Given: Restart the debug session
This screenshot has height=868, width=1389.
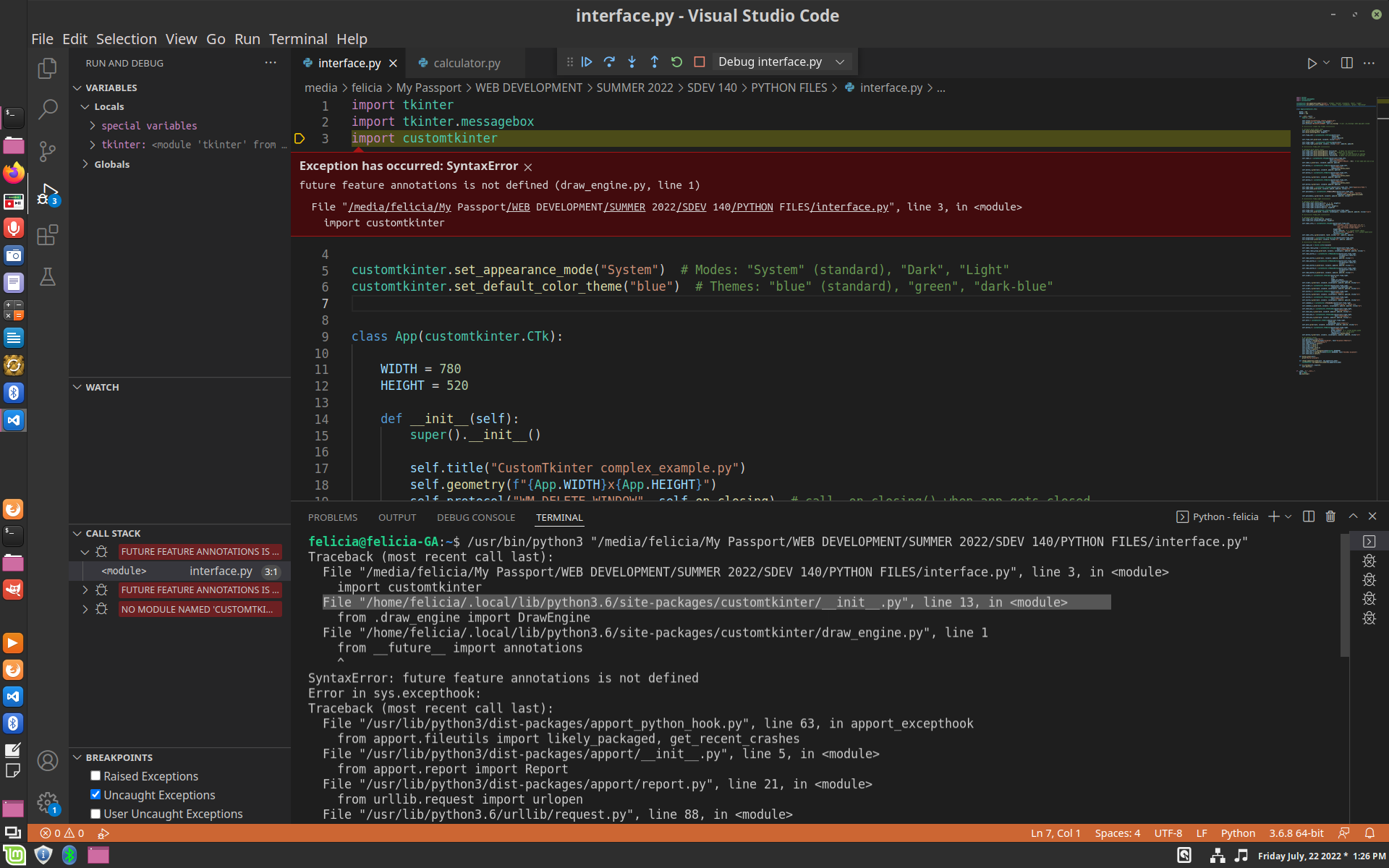Looking at the screenshot, I should (x=676, y=62).
